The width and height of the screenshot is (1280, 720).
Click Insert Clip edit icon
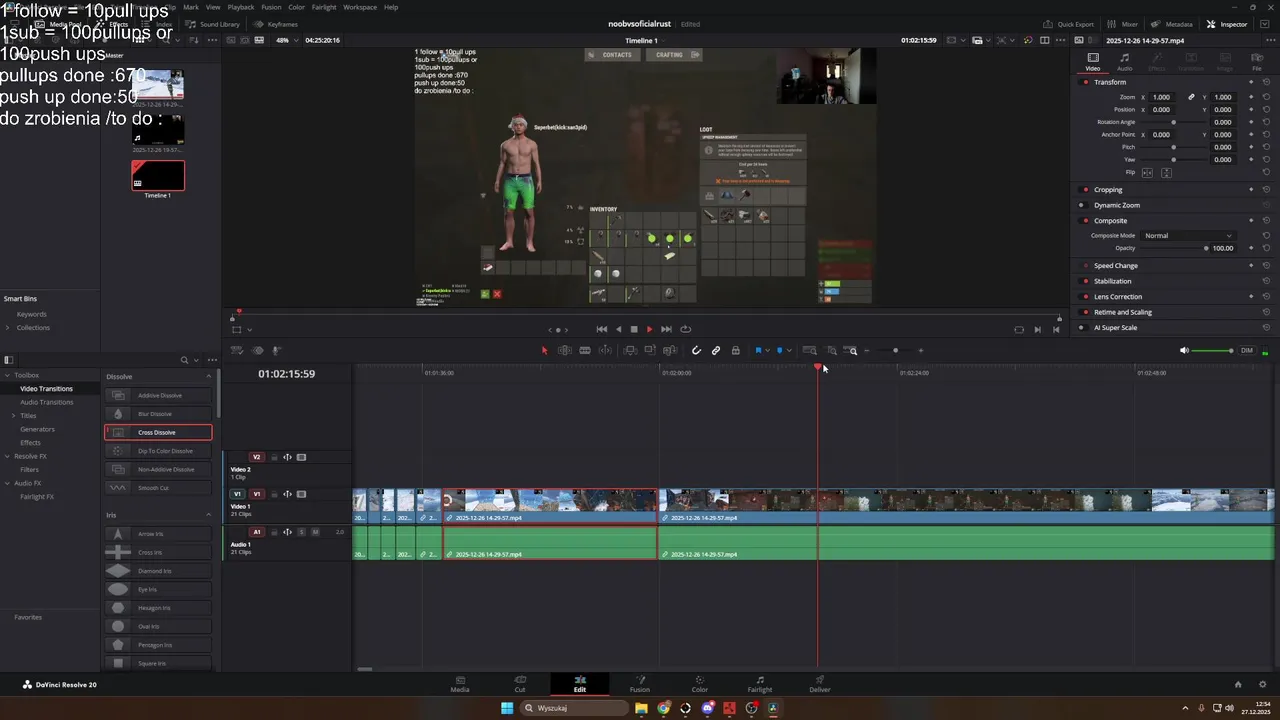630,350
